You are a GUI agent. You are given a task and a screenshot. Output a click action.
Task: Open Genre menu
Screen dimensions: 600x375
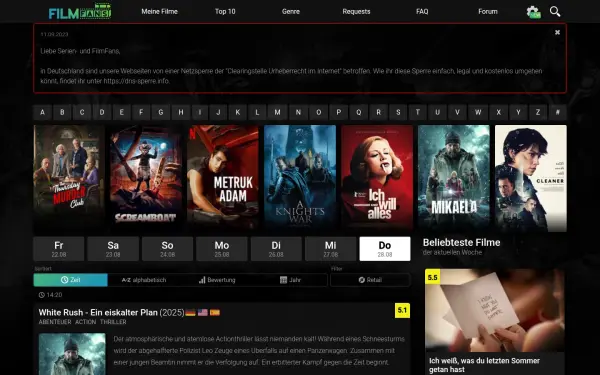point(291,11)
